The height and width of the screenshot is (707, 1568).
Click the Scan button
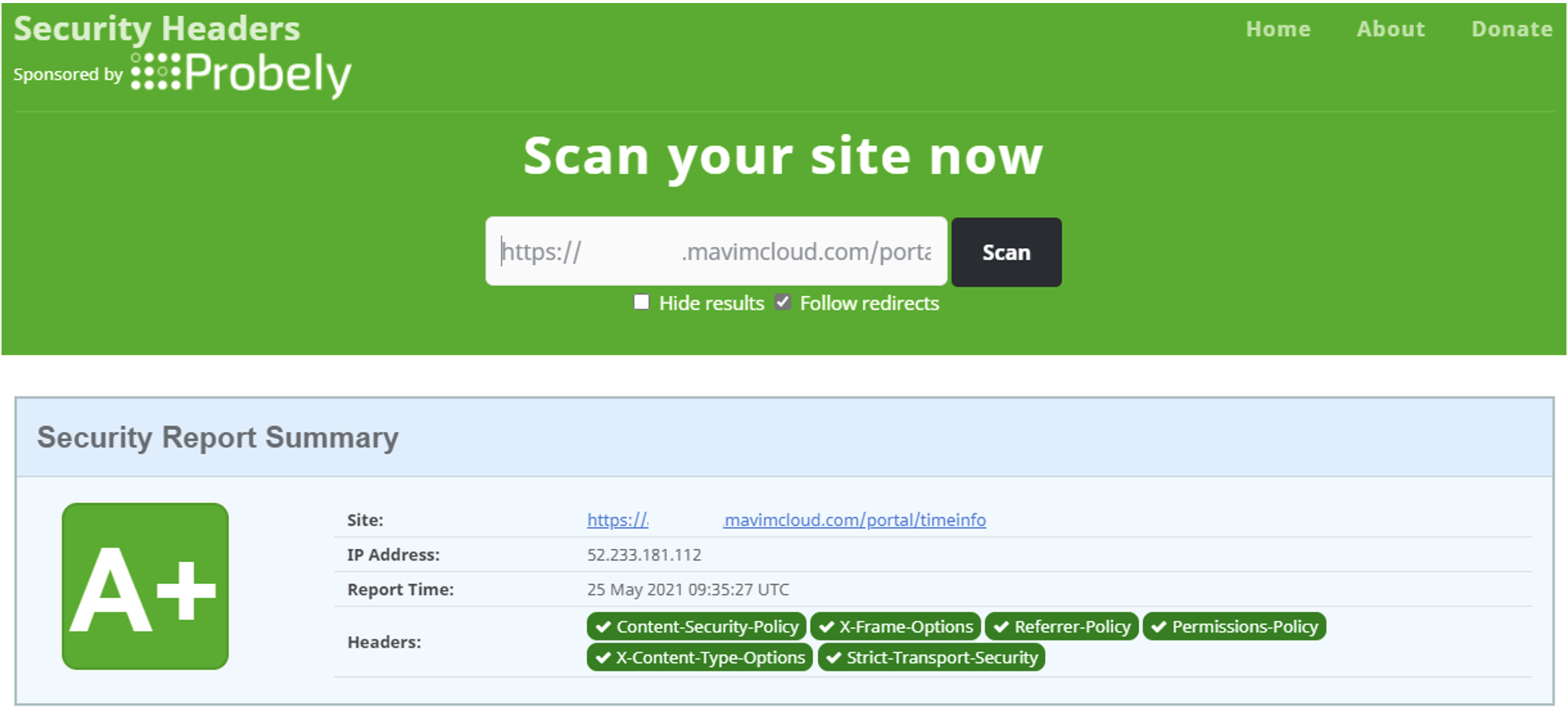click(x=1006, y=252)
